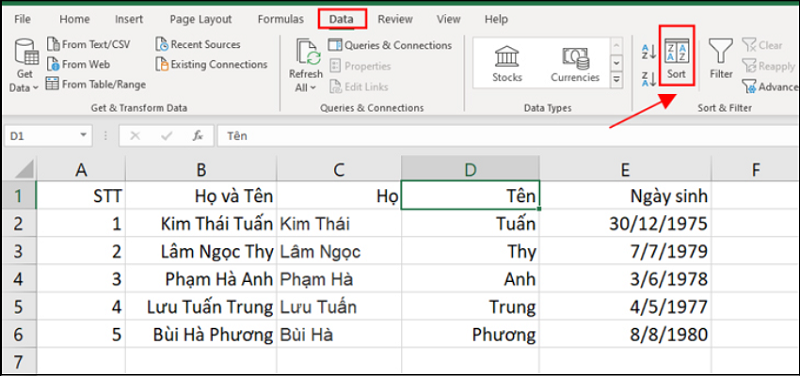Image resolution: width=800 pixels, height=376 pixels.
Task: Select column E header
Action: click(626, 169)
